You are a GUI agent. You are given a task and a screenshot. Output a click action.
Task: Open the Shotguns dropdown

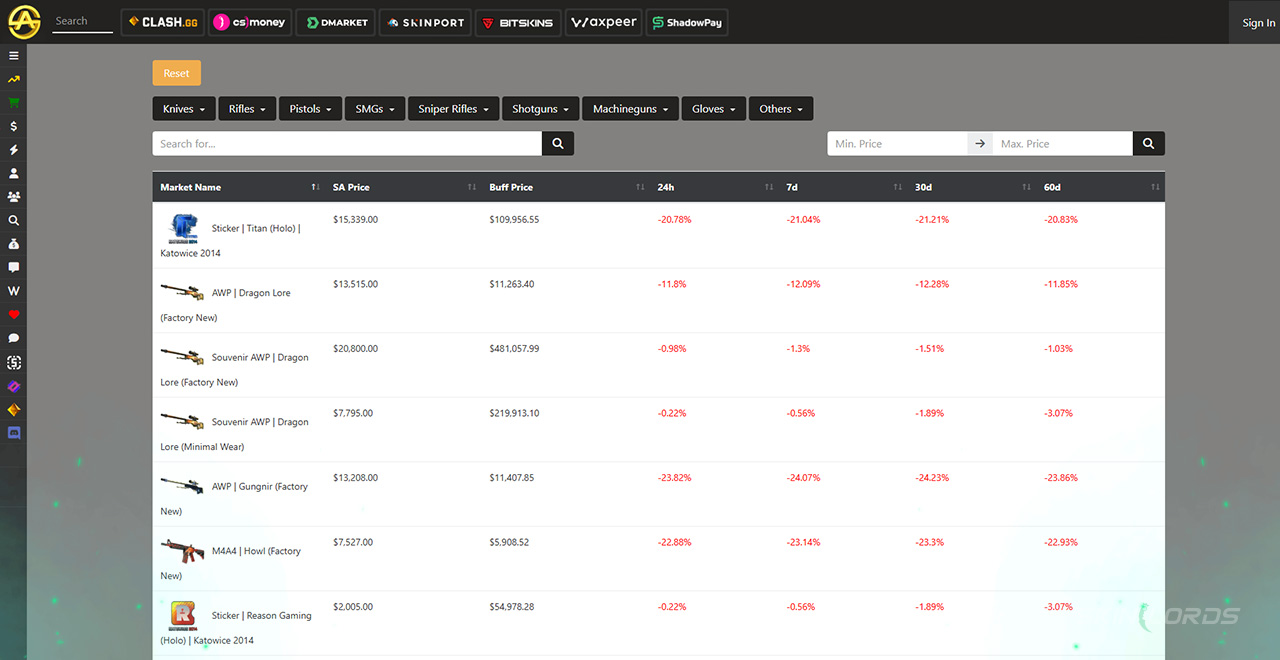point(541,109)
